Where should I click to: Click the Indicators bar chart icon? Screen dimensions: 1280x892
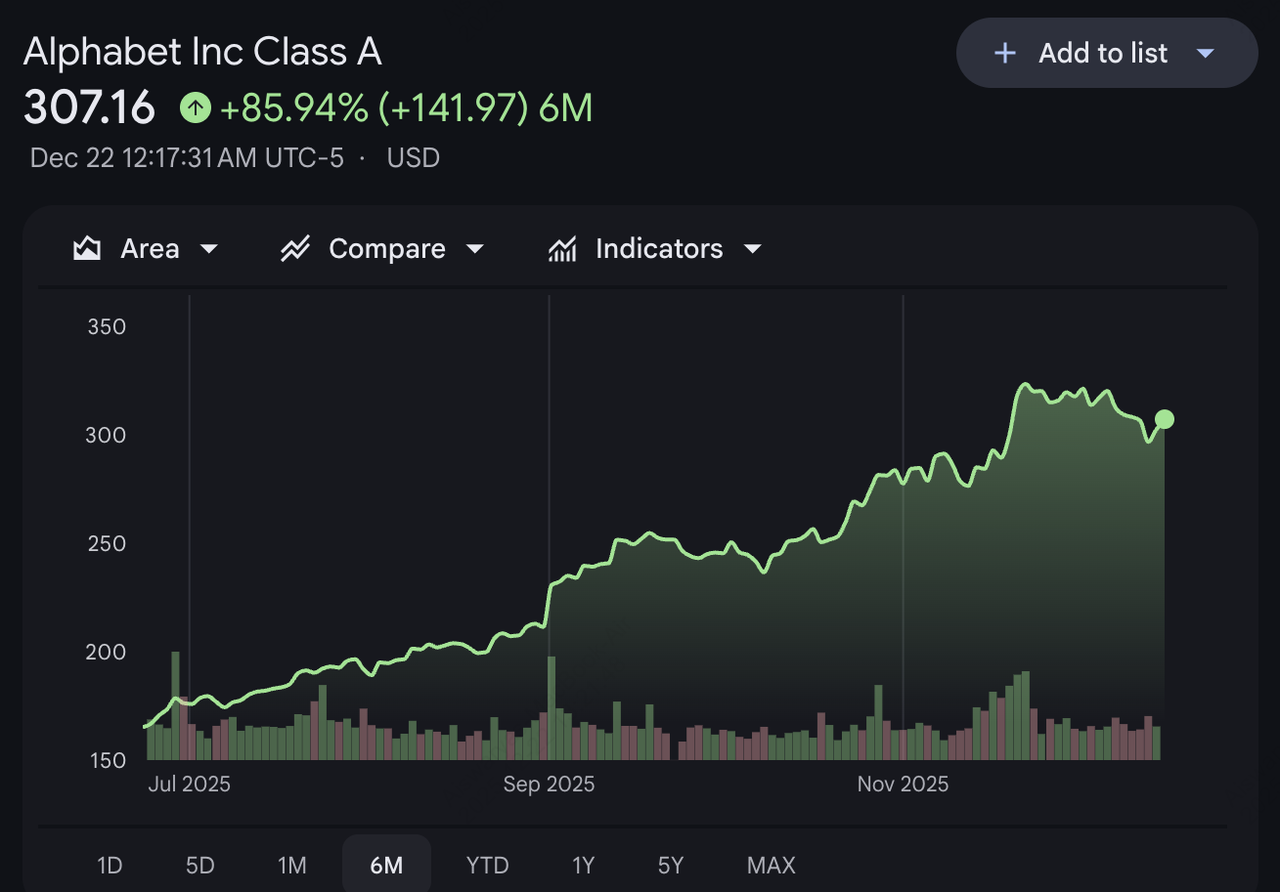562,248
